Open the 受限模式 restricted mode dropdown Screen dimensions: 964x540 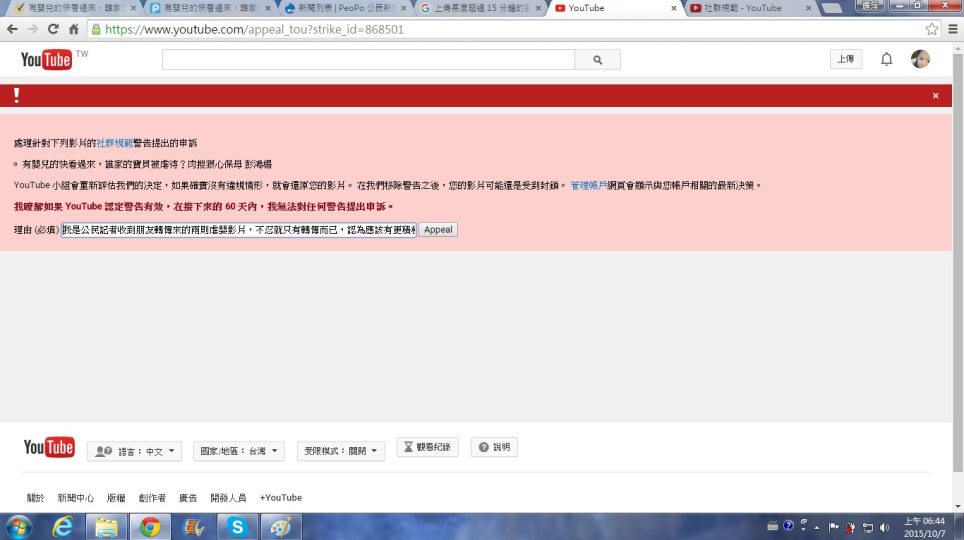click(x=341, y=451)
